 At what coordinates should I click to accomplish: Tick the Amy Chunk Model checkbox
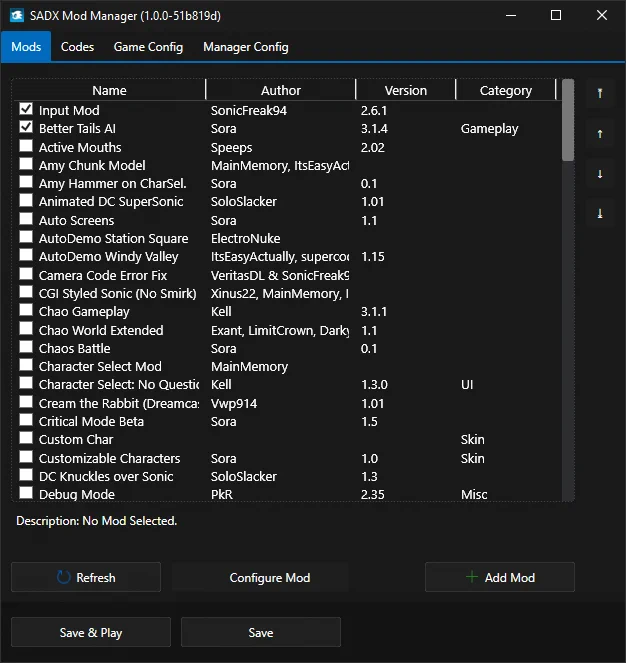pyautogui.click(x=26, y=164)
